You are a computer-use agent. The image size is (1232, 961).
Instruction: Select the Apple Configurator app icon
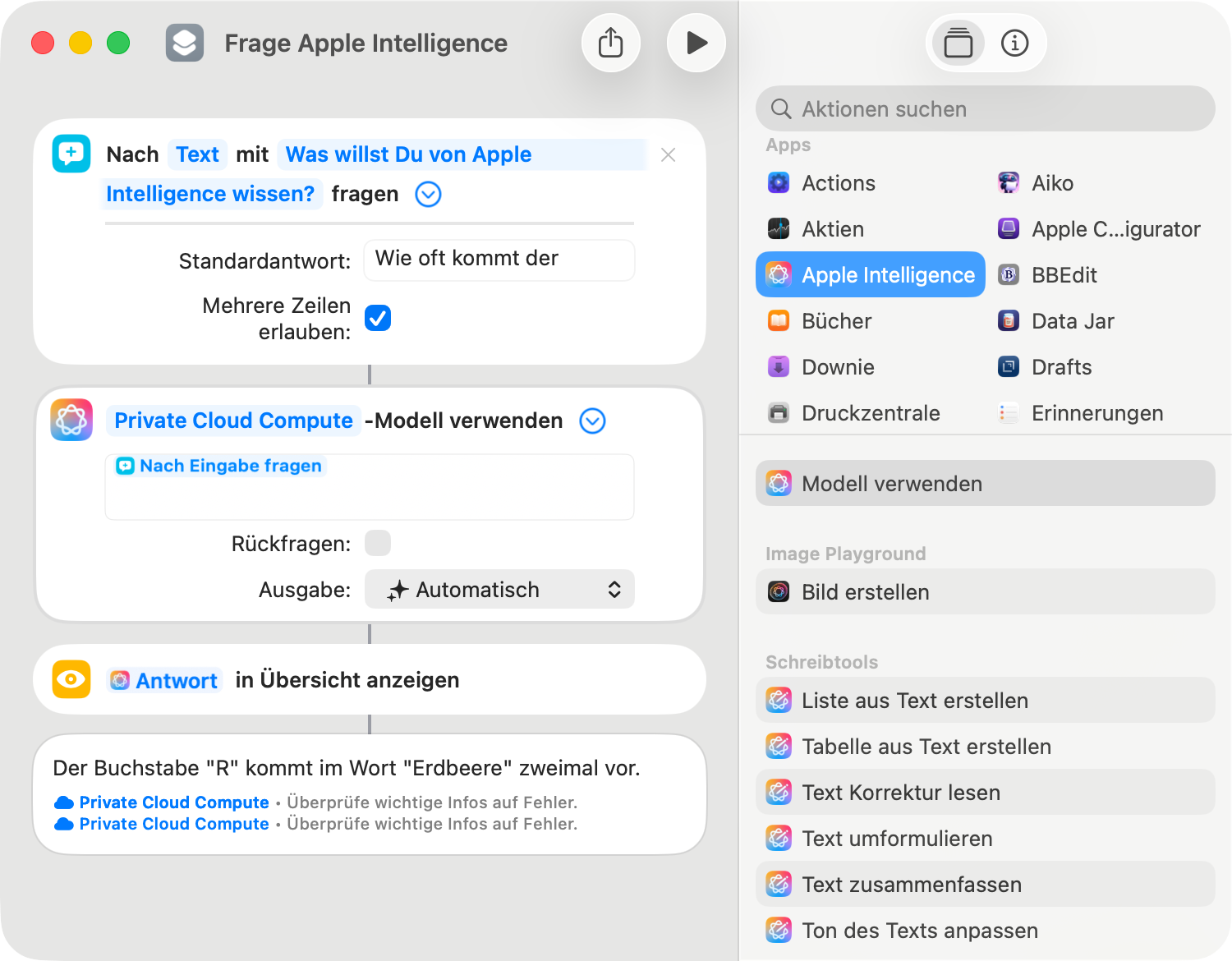click(x=1009, y=228)
